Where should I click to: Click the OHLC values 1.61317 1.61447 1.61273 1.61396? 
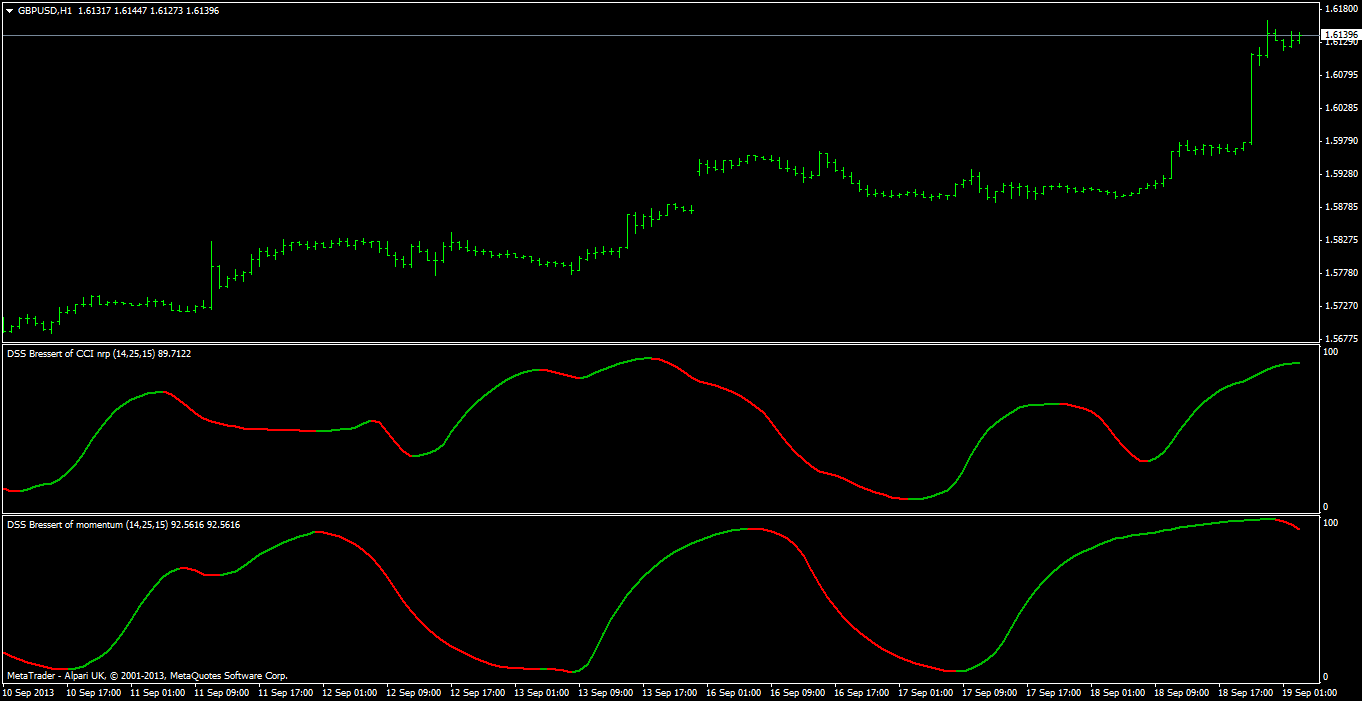(x=148, y=10)
